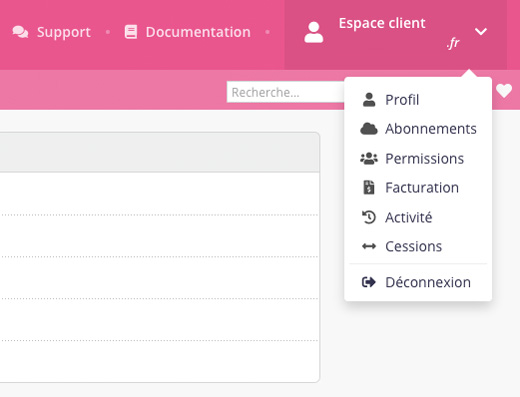Viewport: 520px width, 397px height.
Task: Open Cessions menu entry
Action: coord(418,246)
